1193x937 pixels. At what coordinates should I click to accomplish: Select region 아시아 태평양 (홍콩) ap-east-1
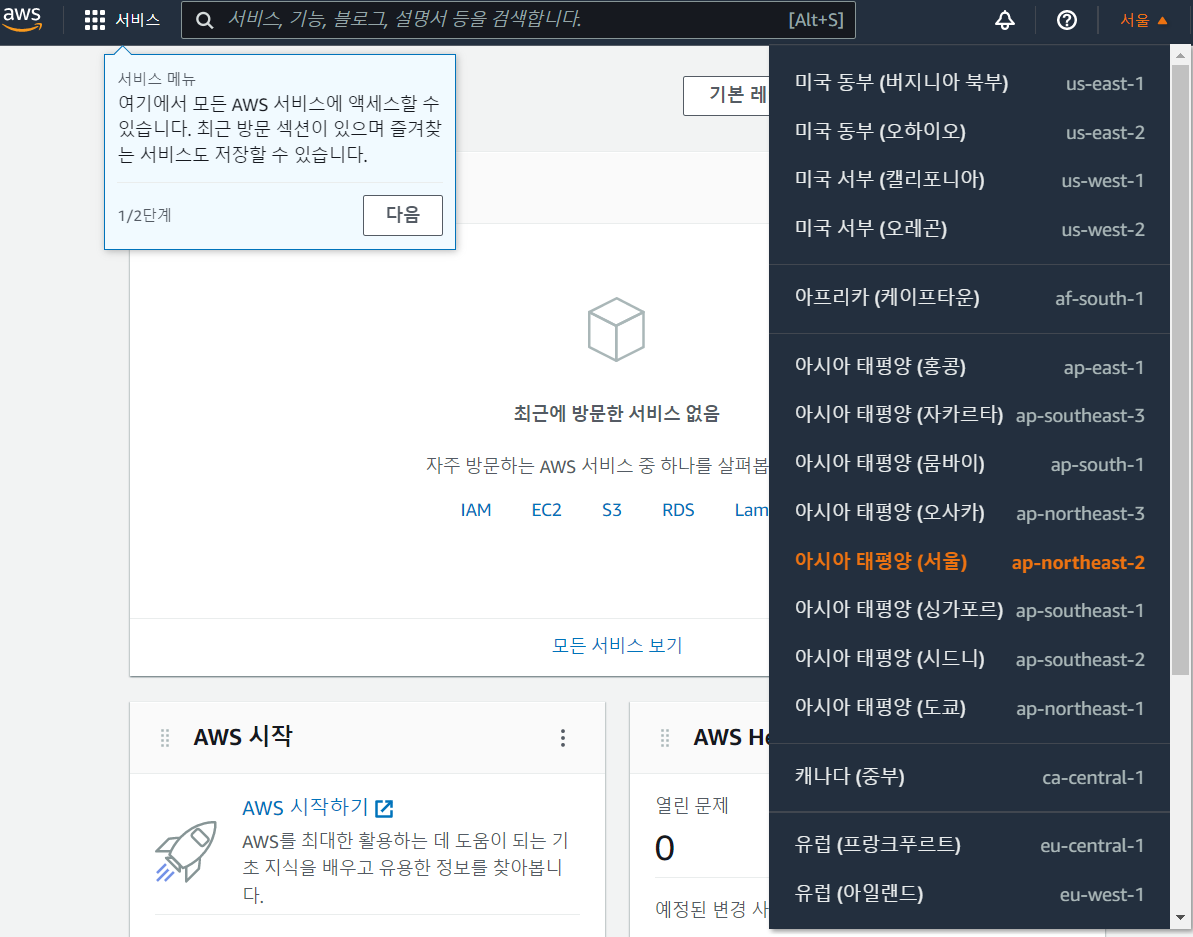[x=969, y=367]
